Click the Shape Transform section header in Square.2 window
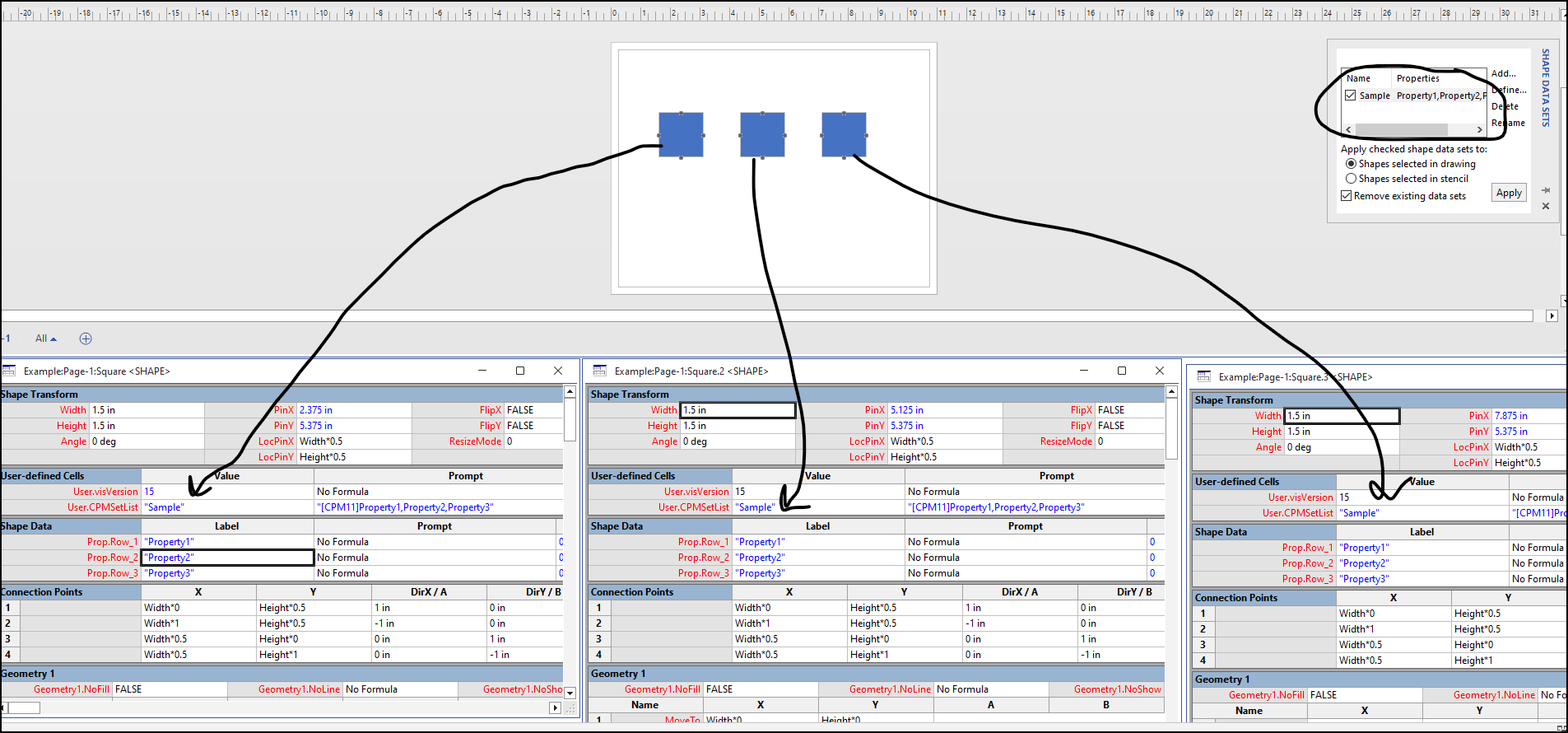The width and height of the screenshot is (1568, 733). tap(877, 395)
